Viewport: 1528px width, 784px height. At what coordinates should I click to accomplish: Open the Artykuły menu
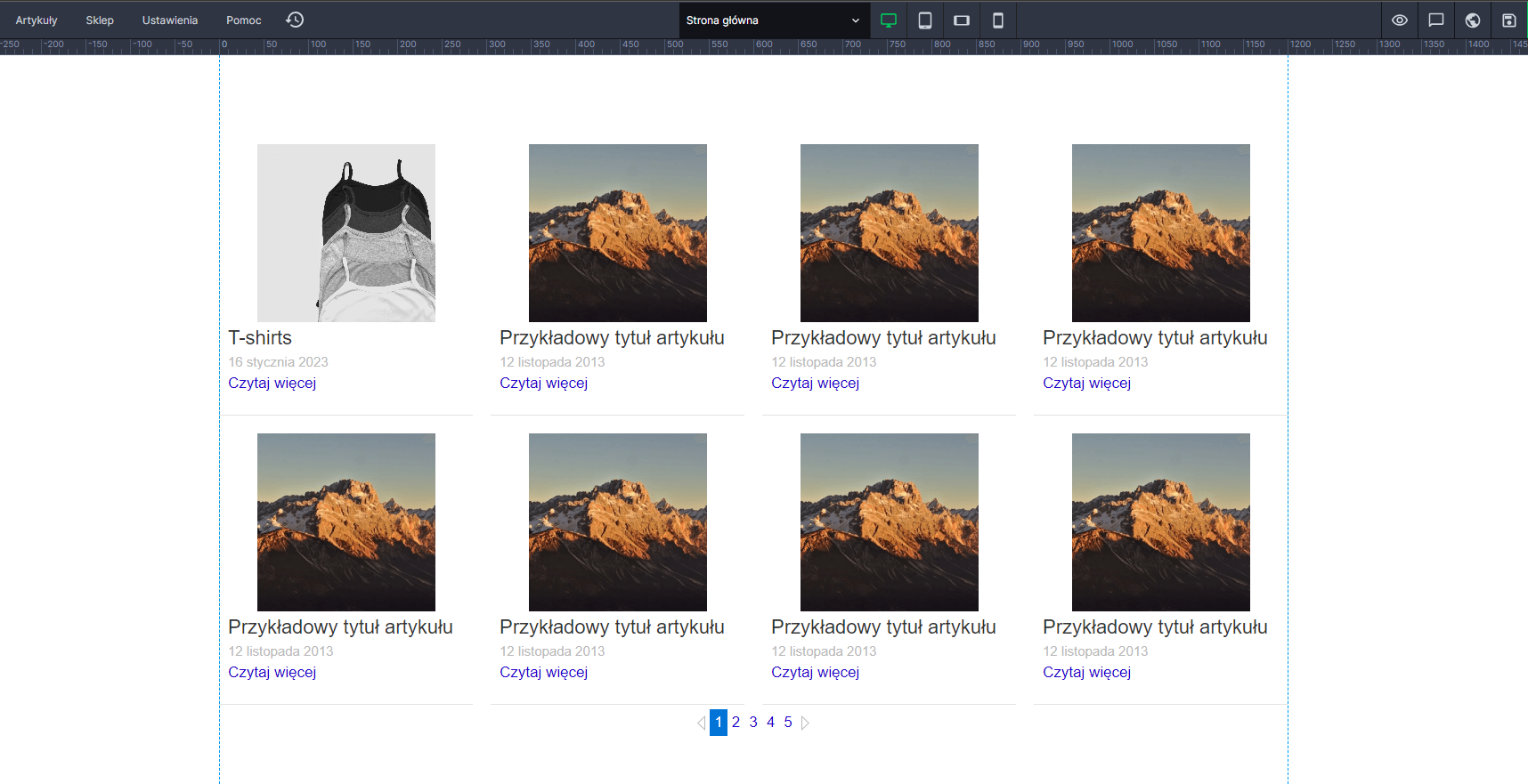37,20
